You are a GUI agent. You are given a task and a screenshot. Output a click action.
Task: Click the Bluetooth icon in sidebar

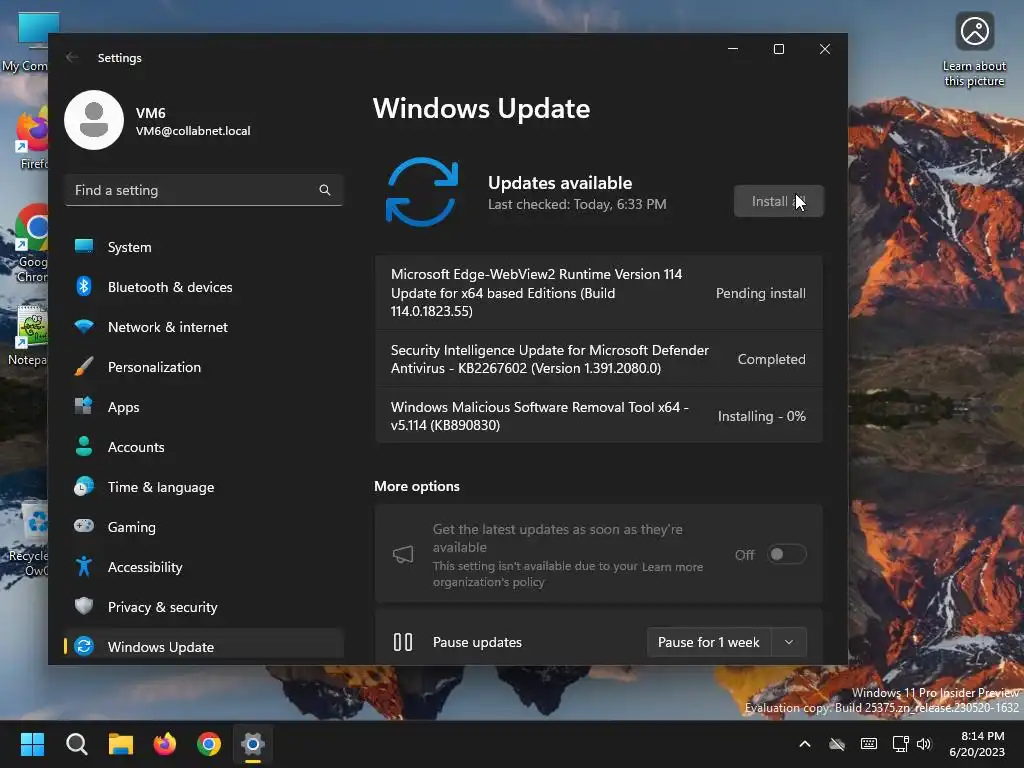(84, 286)
